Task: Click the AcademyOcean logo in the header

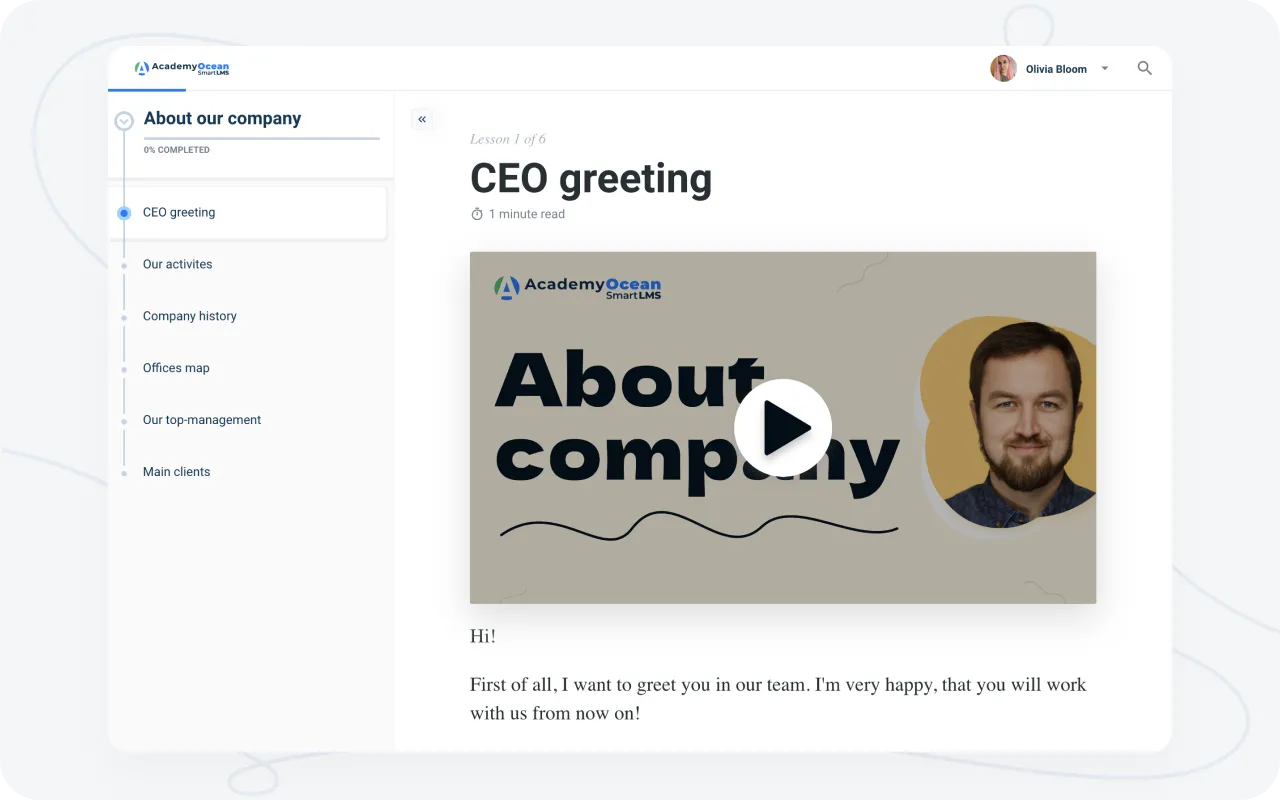Action: [x=182, y=68]
